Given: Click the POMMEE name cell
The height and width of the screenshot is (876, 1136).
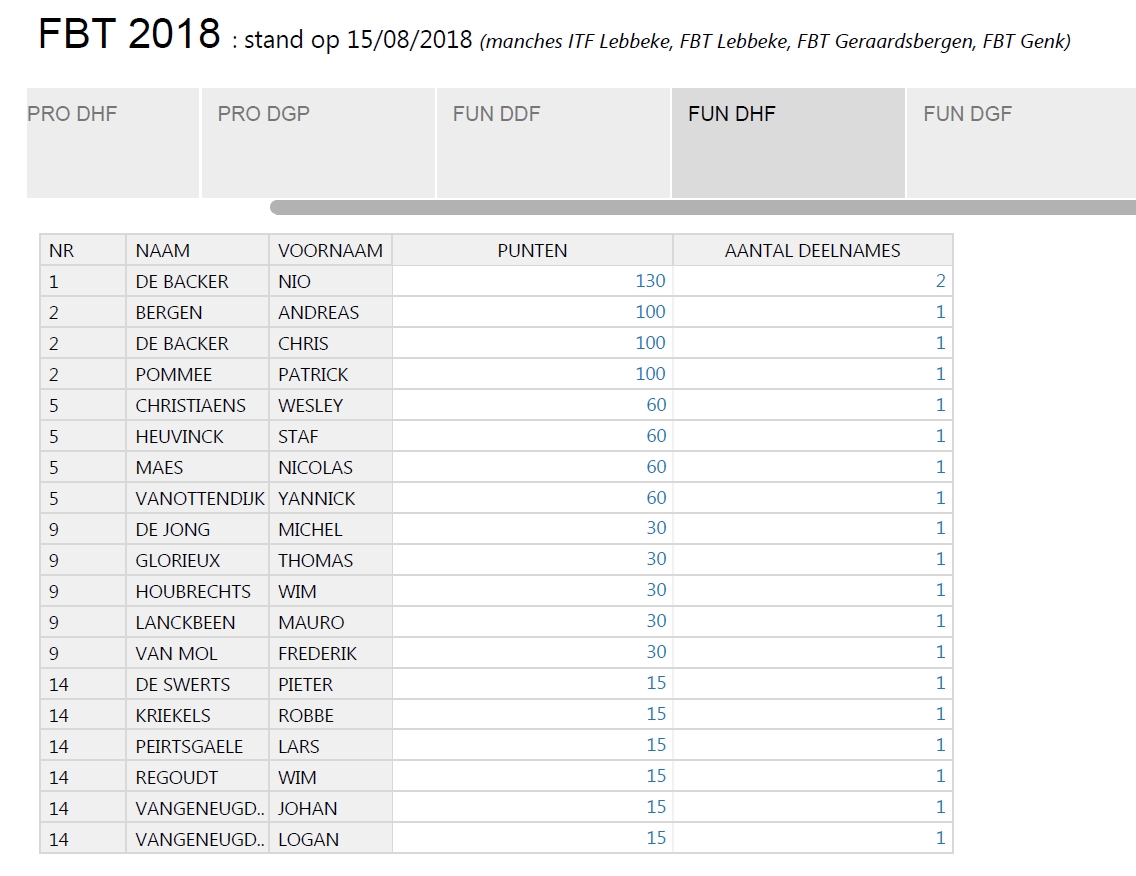Looking at the screenshot, I should pos(197,375).
